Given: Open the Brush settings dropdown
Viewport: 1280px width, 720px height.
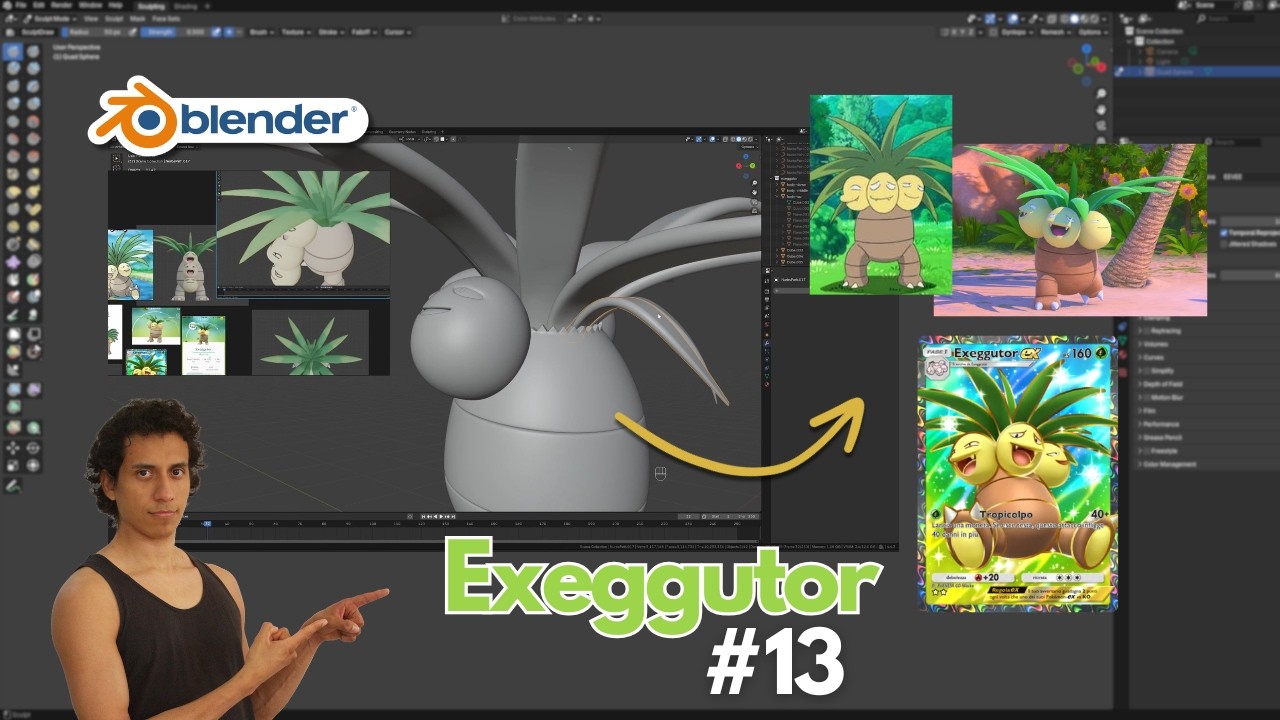Looking at the screenshot, I should (261, 32).
